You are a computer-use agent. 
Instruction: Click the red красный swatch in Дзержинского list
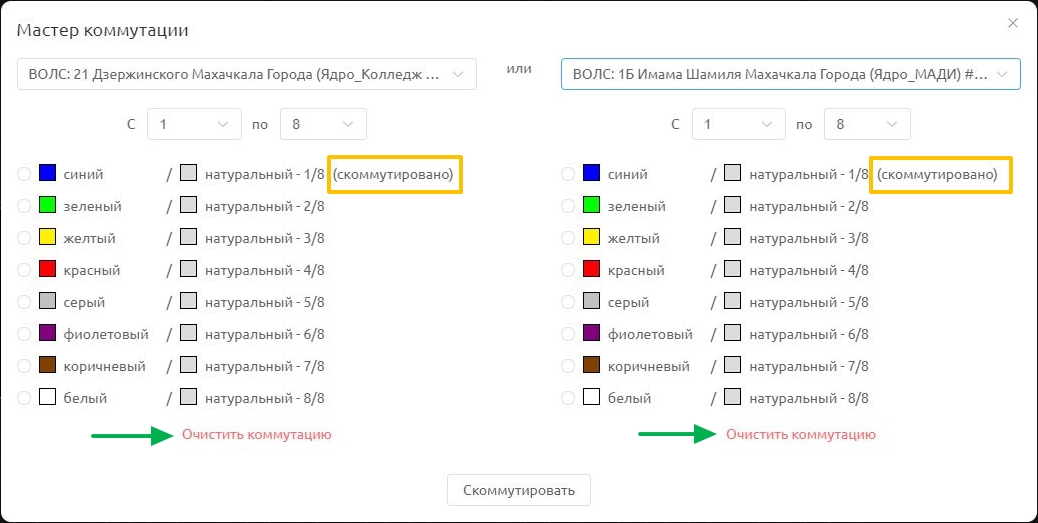pyautogui.click(x=47, y=269)
